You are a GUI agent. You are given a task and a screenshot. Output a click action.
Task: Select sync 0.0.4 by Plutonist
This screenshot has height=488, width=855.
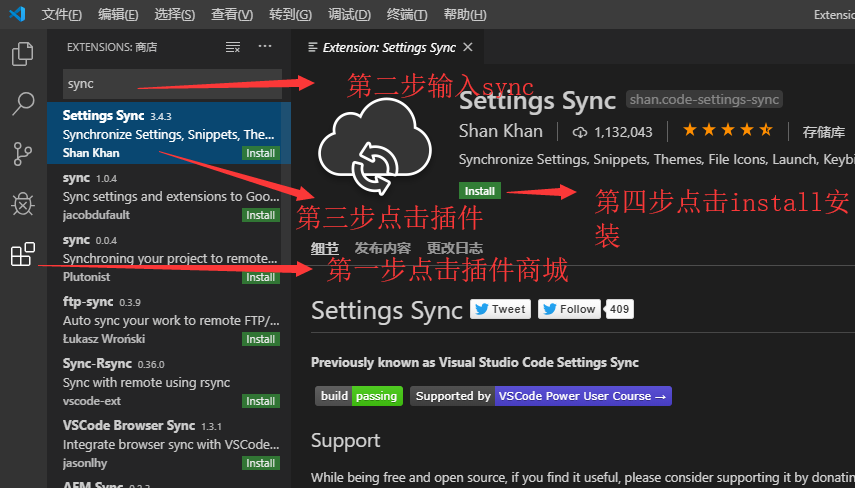tap(168, 257)
